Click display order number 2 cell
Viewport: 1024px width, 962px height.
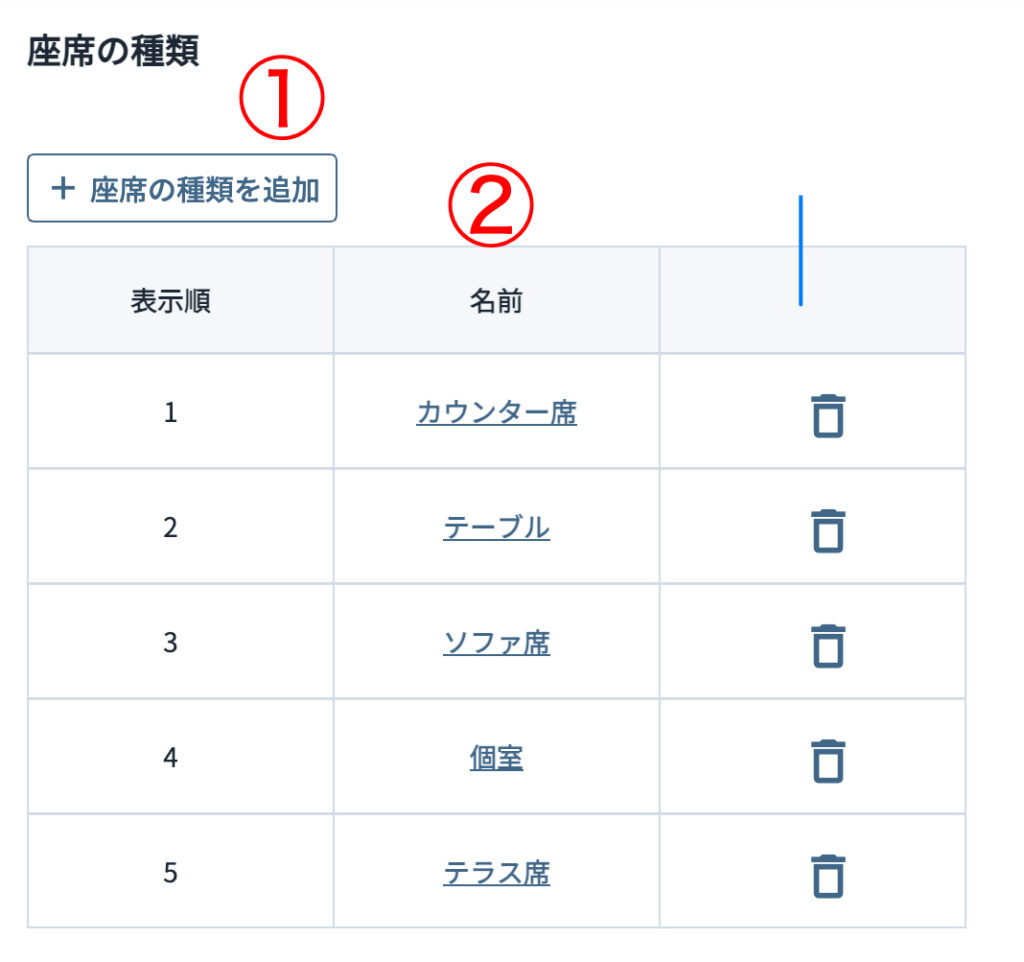[170, 527]
